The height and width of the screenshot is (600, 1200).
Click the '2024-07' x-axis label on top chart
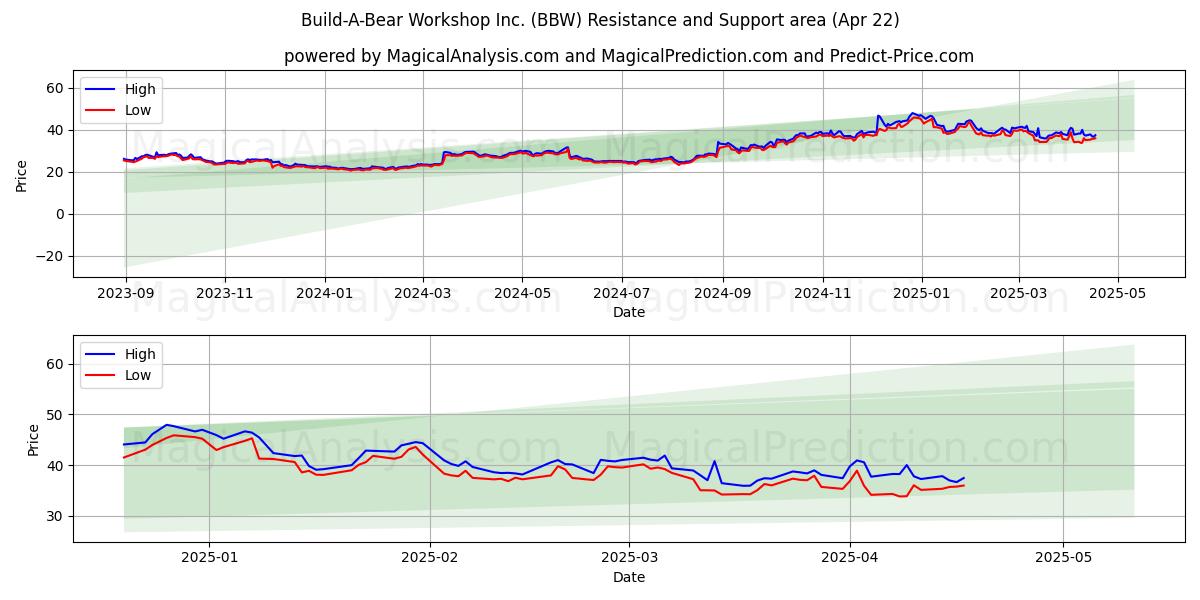pyautogui.click(x=621, y=295)
